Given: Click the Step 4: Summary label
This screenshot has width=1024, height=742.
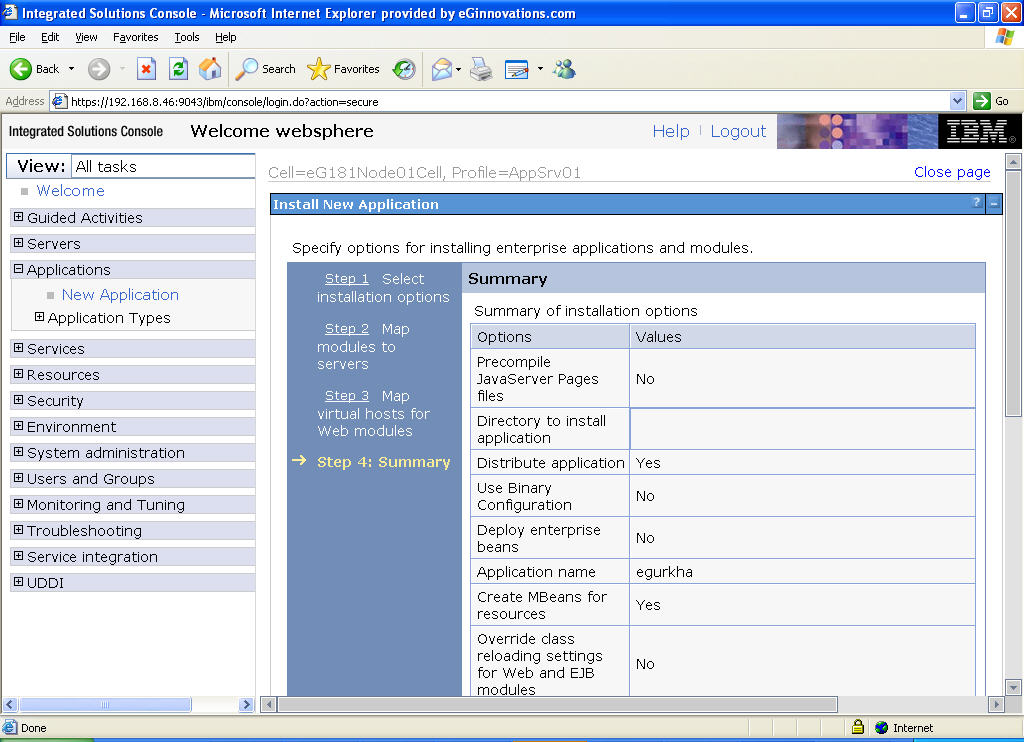Looking at the screenshot, I should (x=383, y=462).
